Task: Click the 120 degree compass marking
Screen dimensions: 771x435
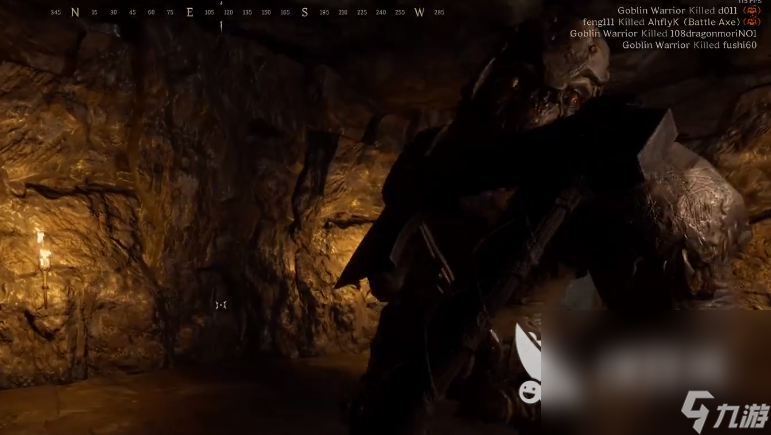Action: point(228,13)
